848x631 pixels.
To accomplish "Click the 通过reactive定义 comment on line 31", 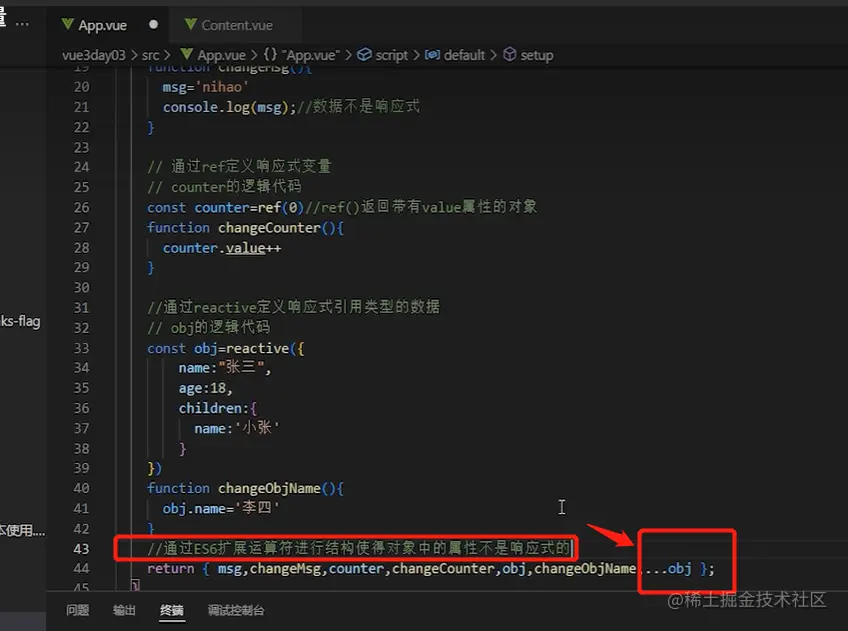I will coord(294,307).
